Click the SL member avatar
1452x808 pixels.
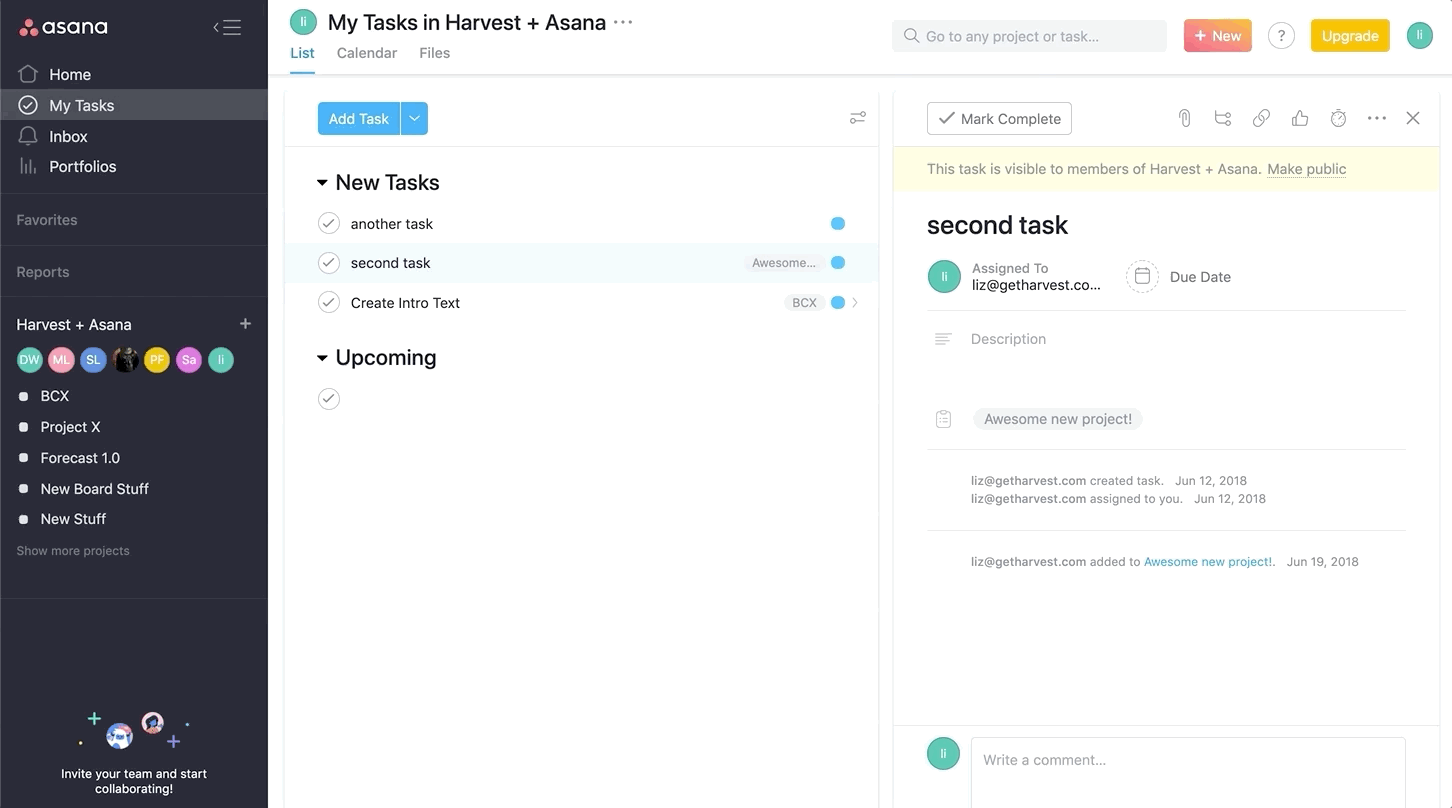93,360
